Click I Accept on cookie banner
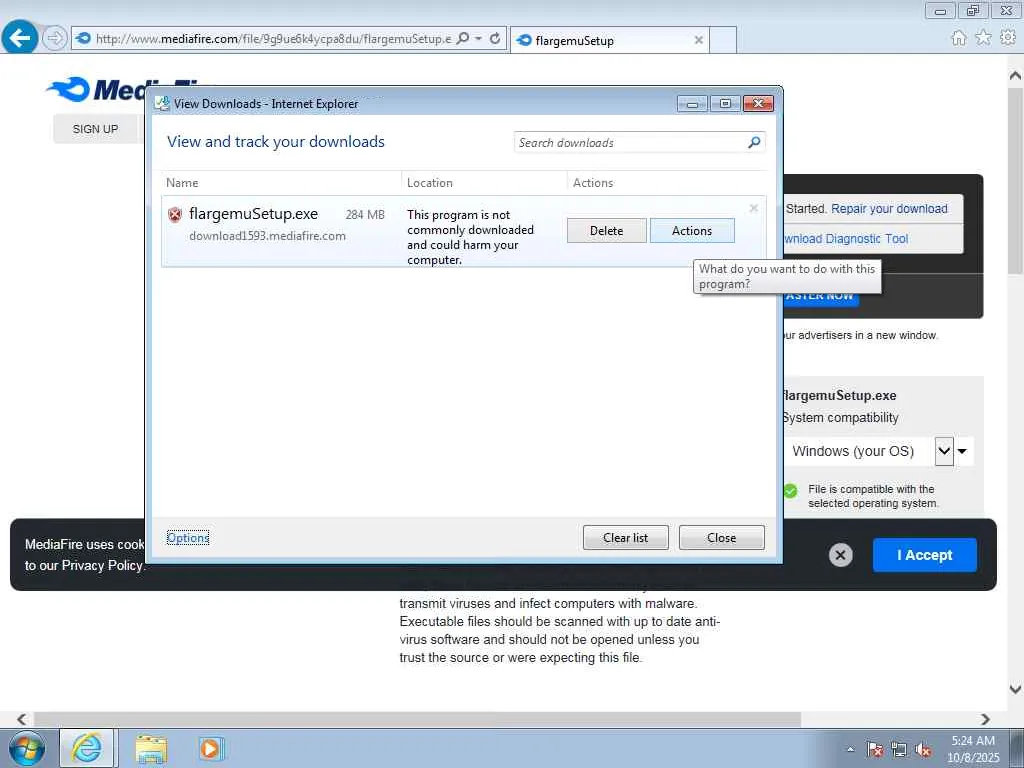The width and height of the screenshot is (1024, 768). [x=925, y=555]
